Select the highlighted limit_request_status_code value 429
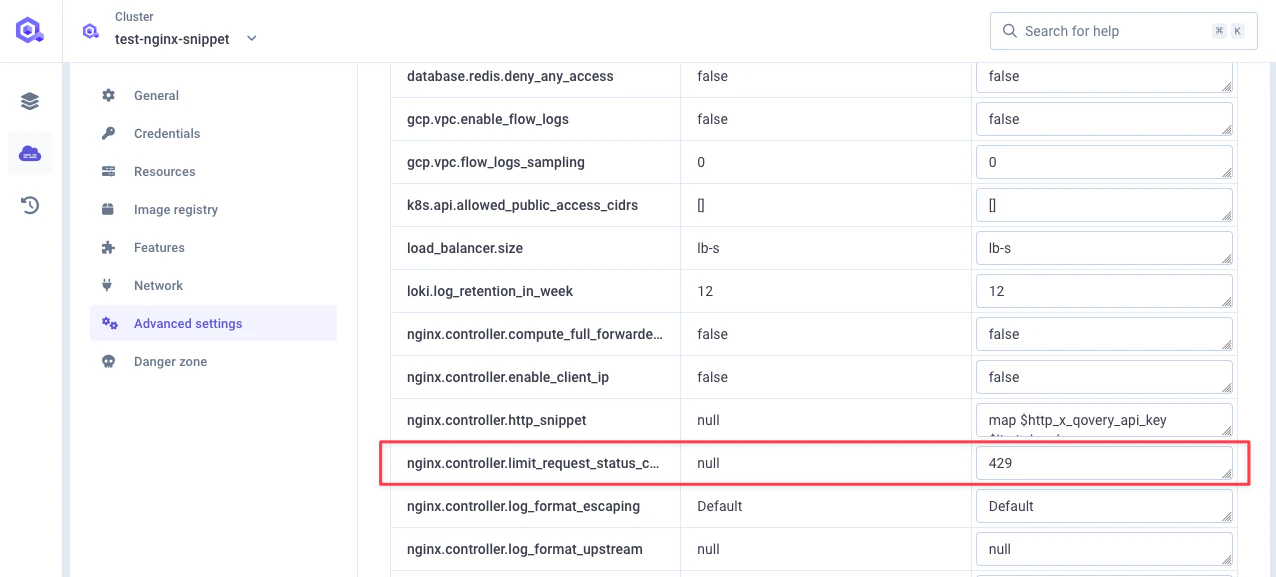Image resolution: width=1276 pixels, height=577 pixels. [x=1104, y=462]
